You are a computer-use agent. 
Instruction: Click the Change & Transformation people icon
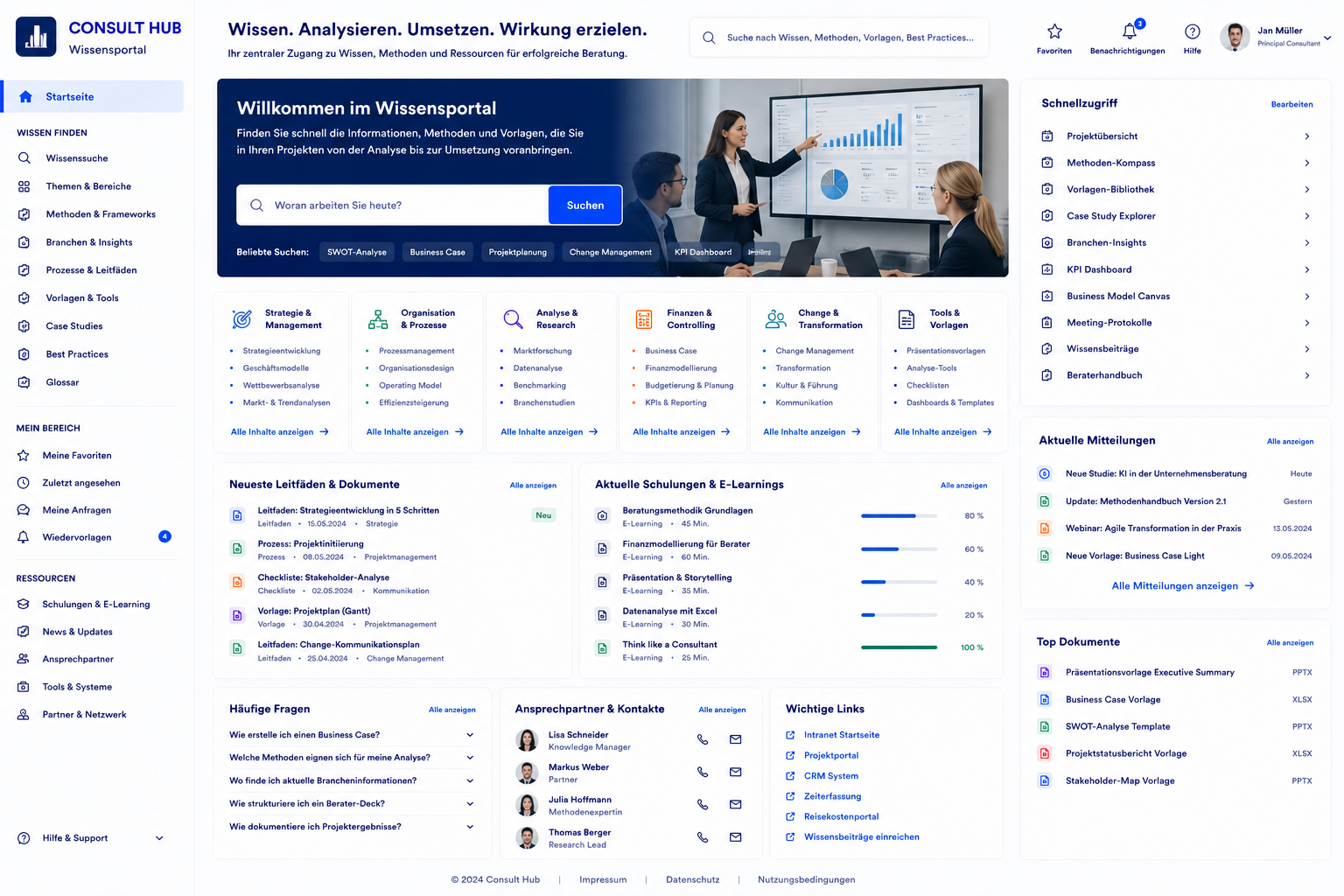(776, 319)
